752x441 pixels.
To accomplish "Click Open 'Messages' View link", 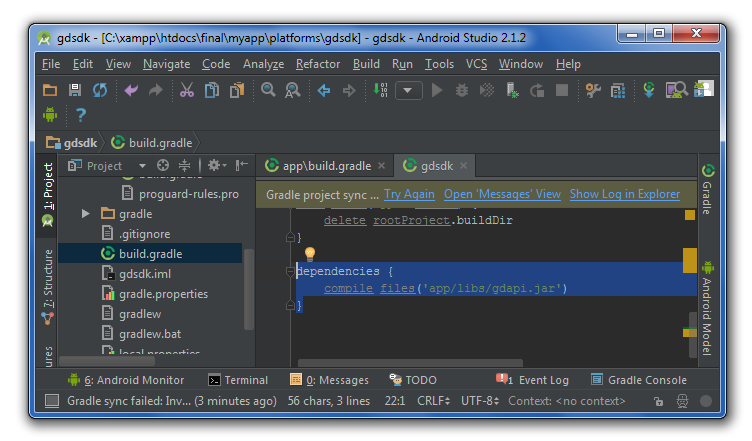I will [x=502, y=194].
